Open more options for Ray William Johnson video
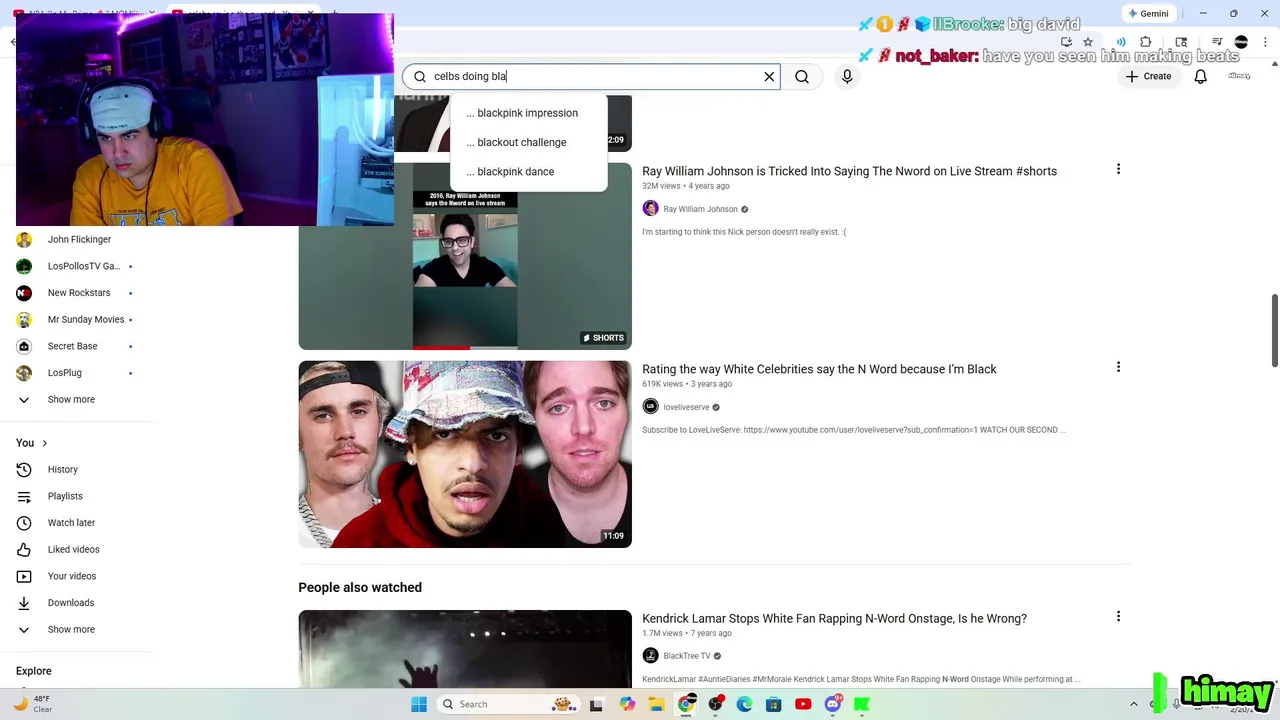 tap(1118, 169)
